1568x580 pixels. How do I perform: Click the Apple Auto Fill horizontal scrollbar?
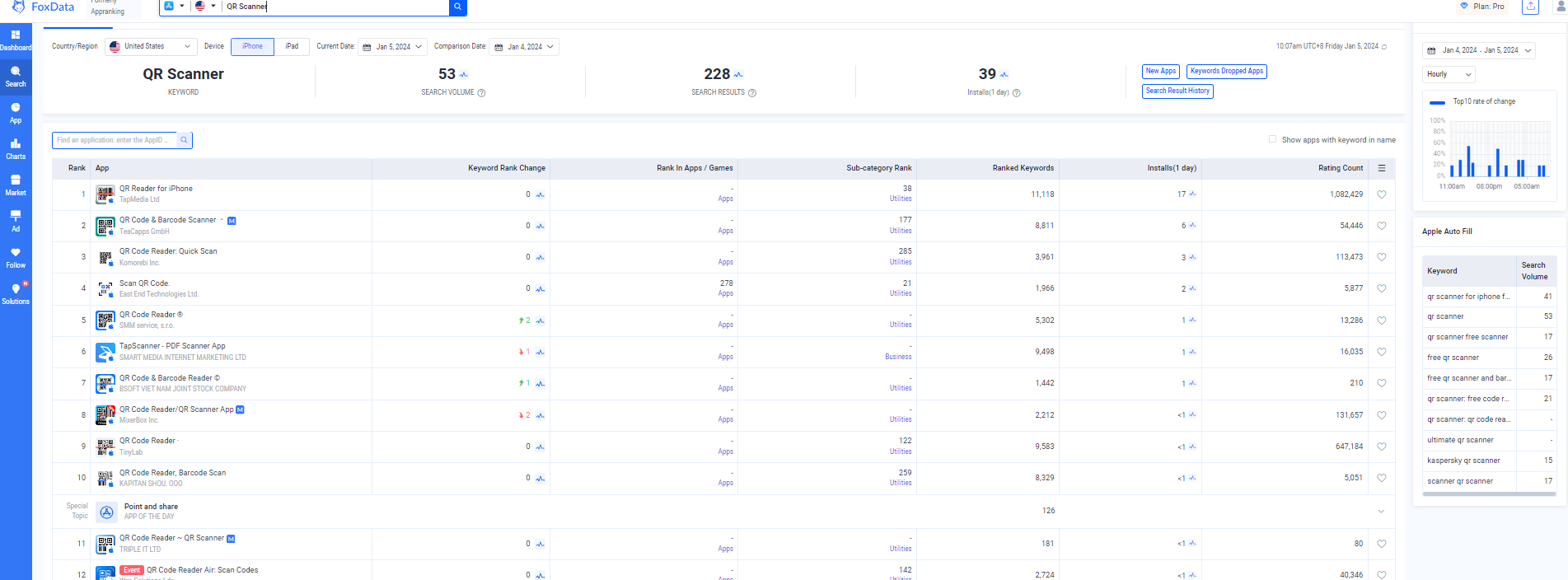(x=1489, y=494)
